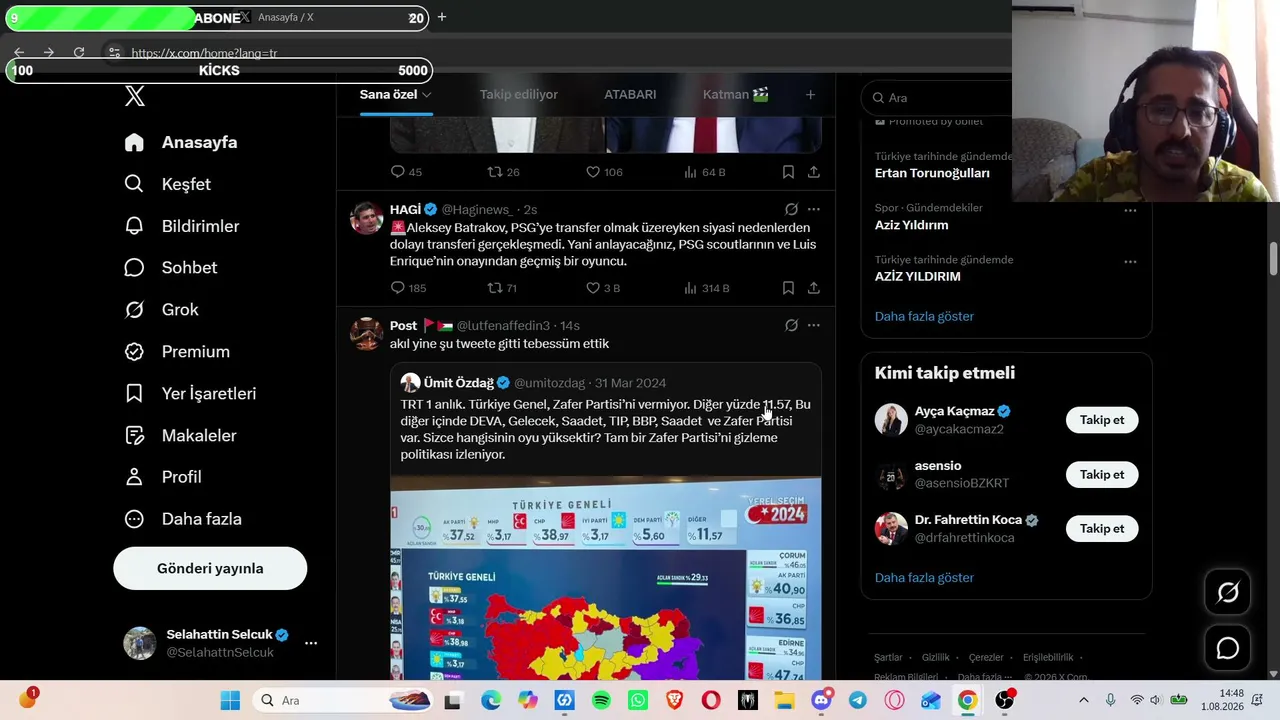Switch to the Katman tab
1280x720 pixels.
736,94
